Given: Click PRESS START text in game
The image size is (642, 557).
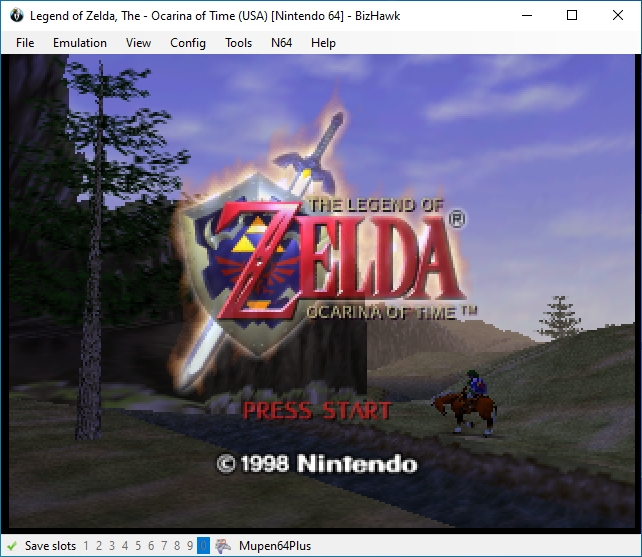Looking at the screenshot, I should pos(317,411).
